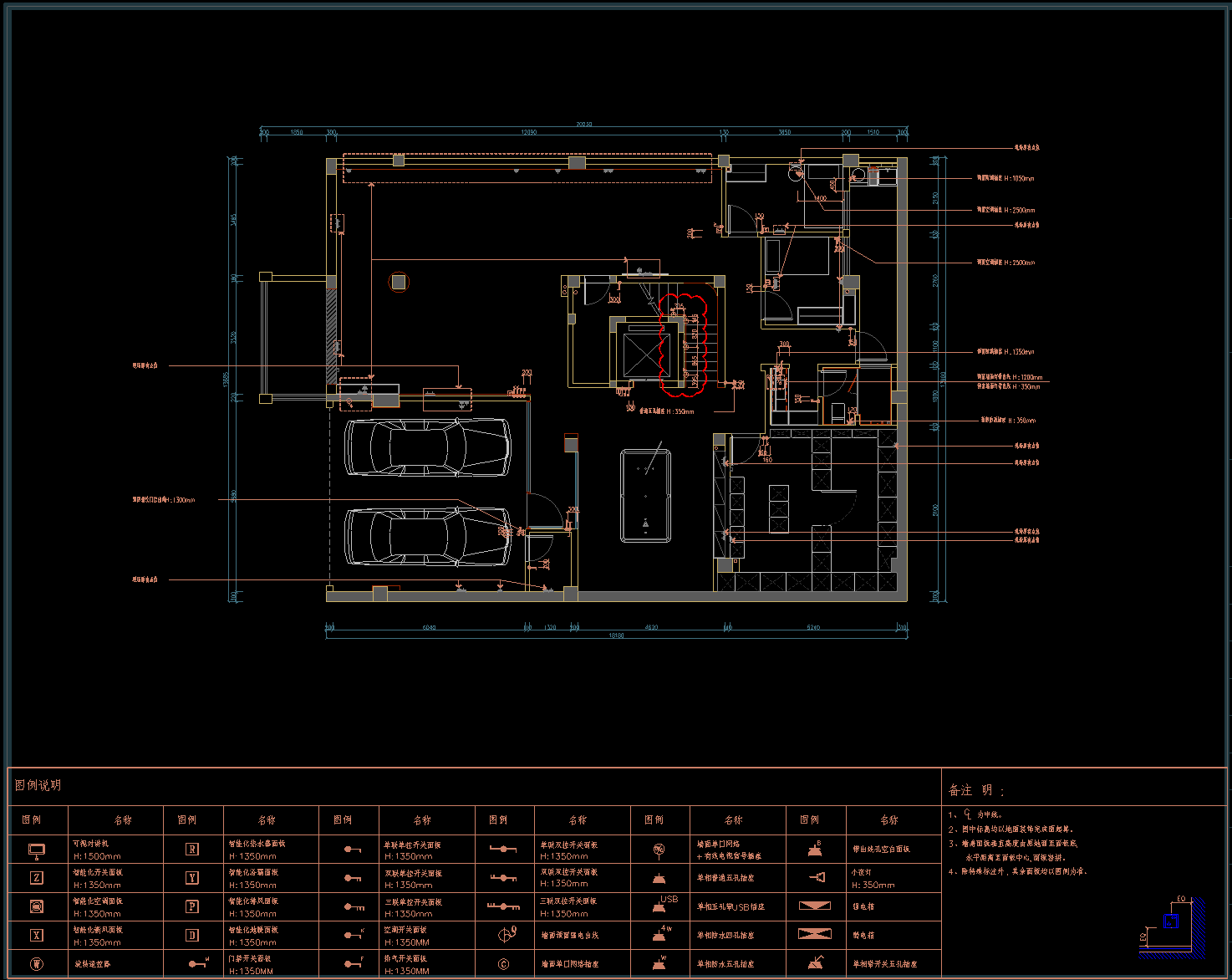The image size is (1232, 980).
Task: Select the boxed R water heater legend symbol
Action: click(192, 850)
